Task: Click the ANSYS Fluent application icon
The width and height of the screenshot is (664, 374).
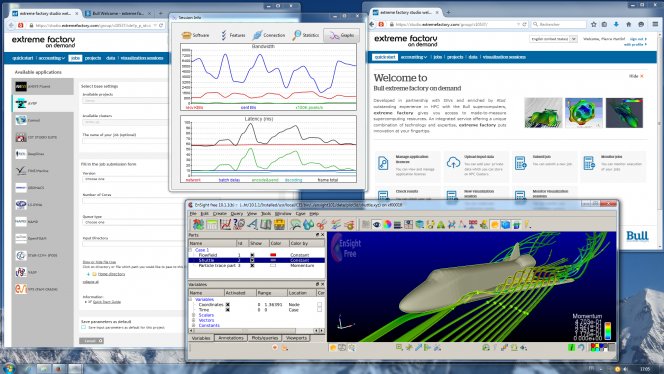Action: click(x=21, y=86)
